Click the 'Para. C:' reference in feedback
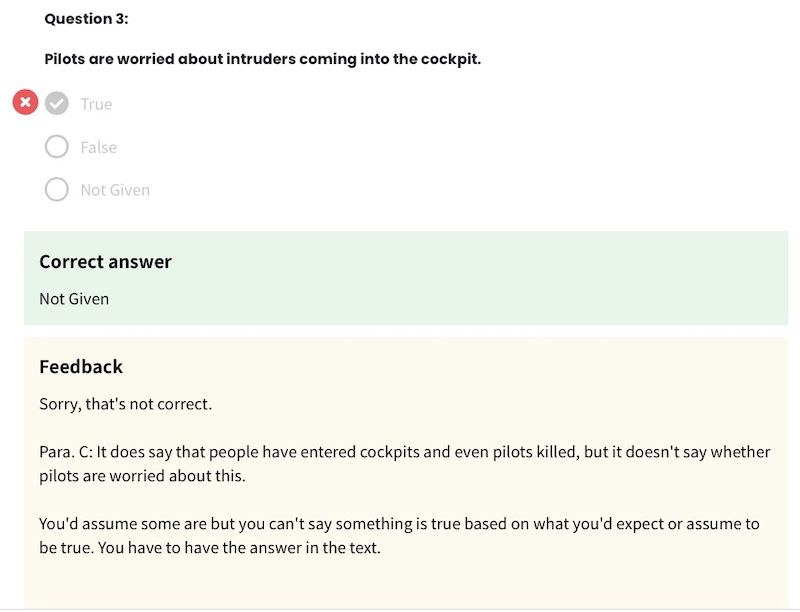The width and height of the screenshot is (800, 612). (x=66, y=452)
